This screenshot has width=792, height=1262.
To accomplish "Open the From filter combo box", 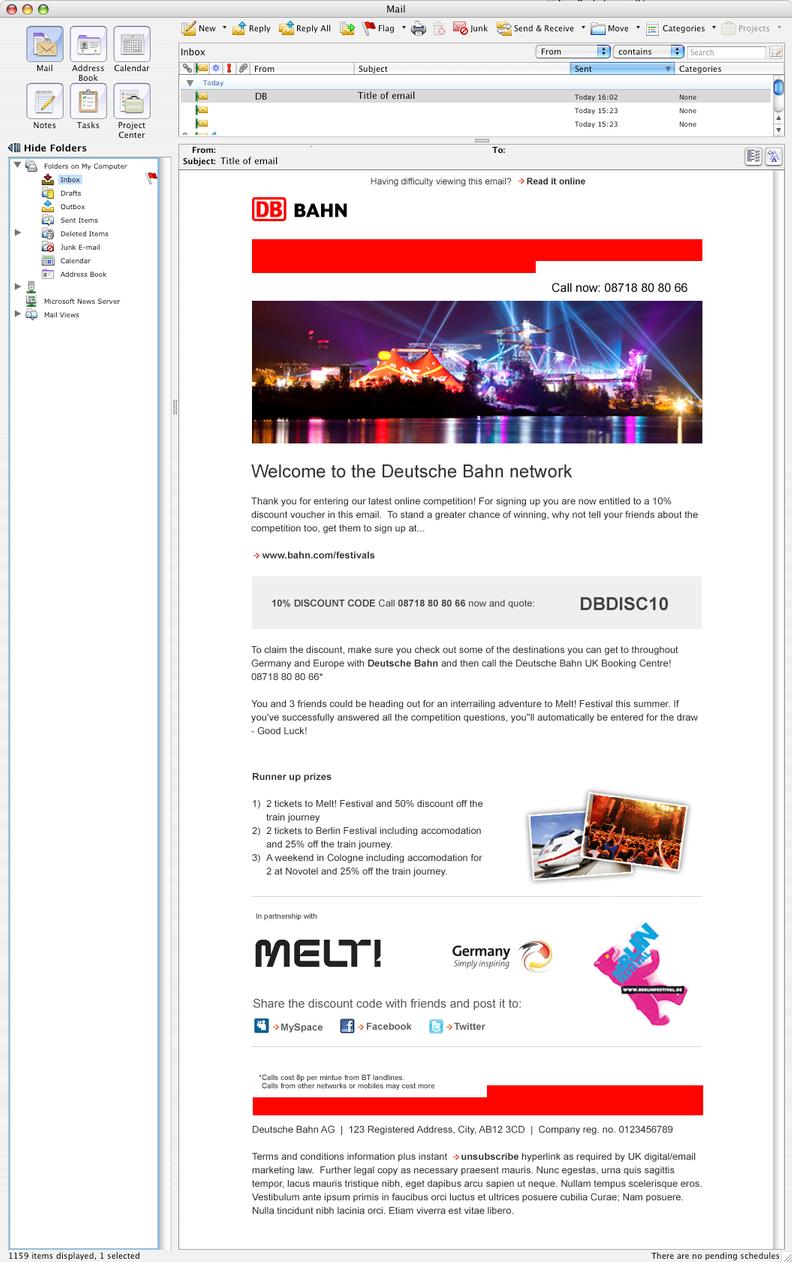I will (x=574, y=51).
